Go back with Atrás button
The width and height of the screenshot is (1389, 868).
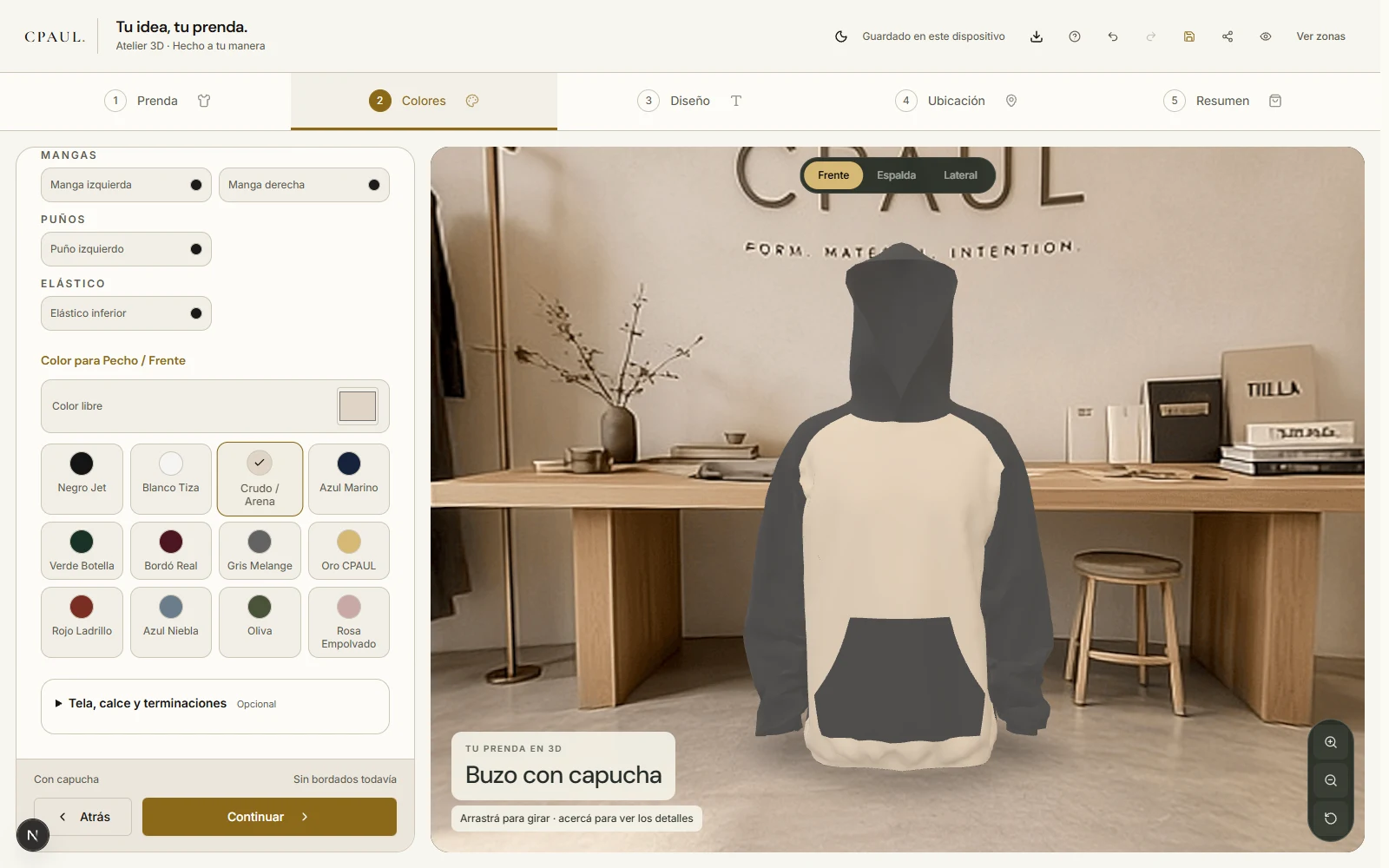coord(83,817)
